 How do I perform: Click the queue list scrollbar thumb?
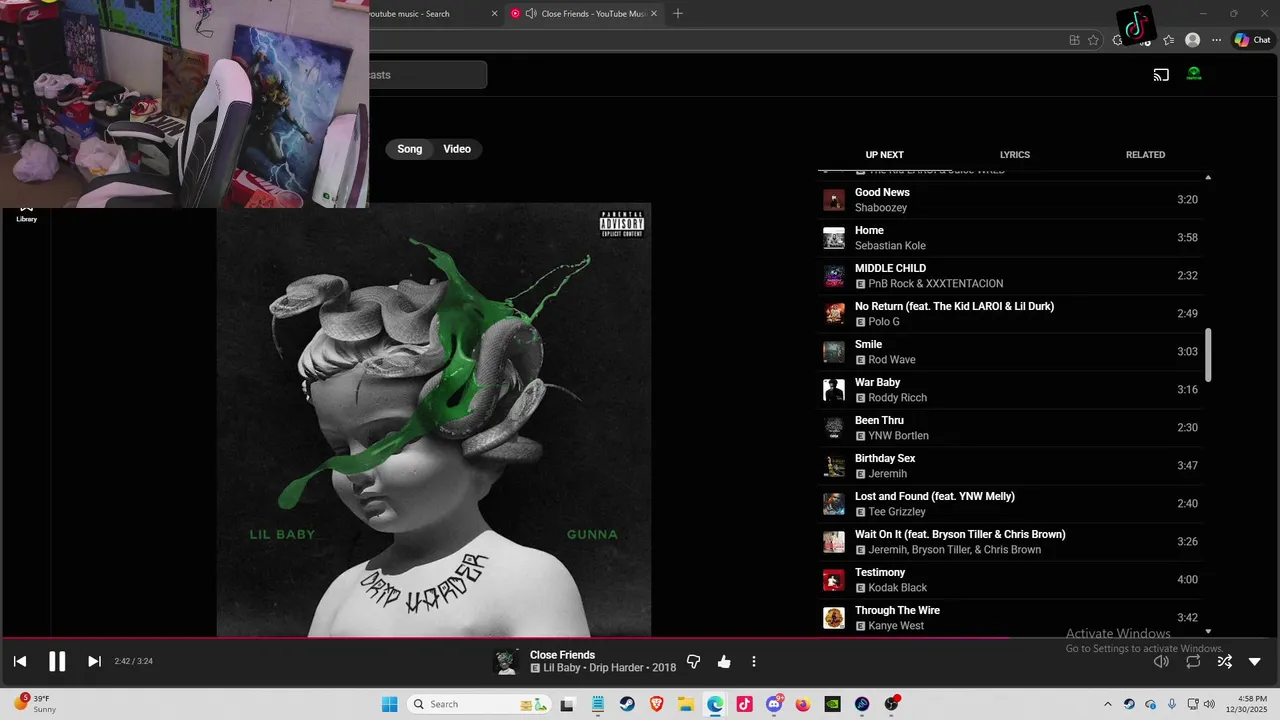coord(1208,355)
